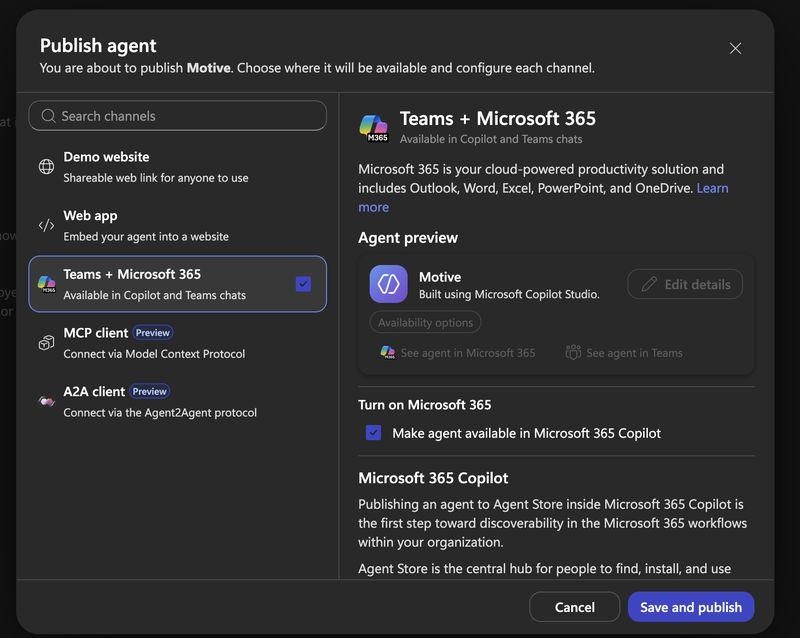Click the large M365 logo in the detail header
This screenshot has height=638, width=800.
tap(374, 128)
